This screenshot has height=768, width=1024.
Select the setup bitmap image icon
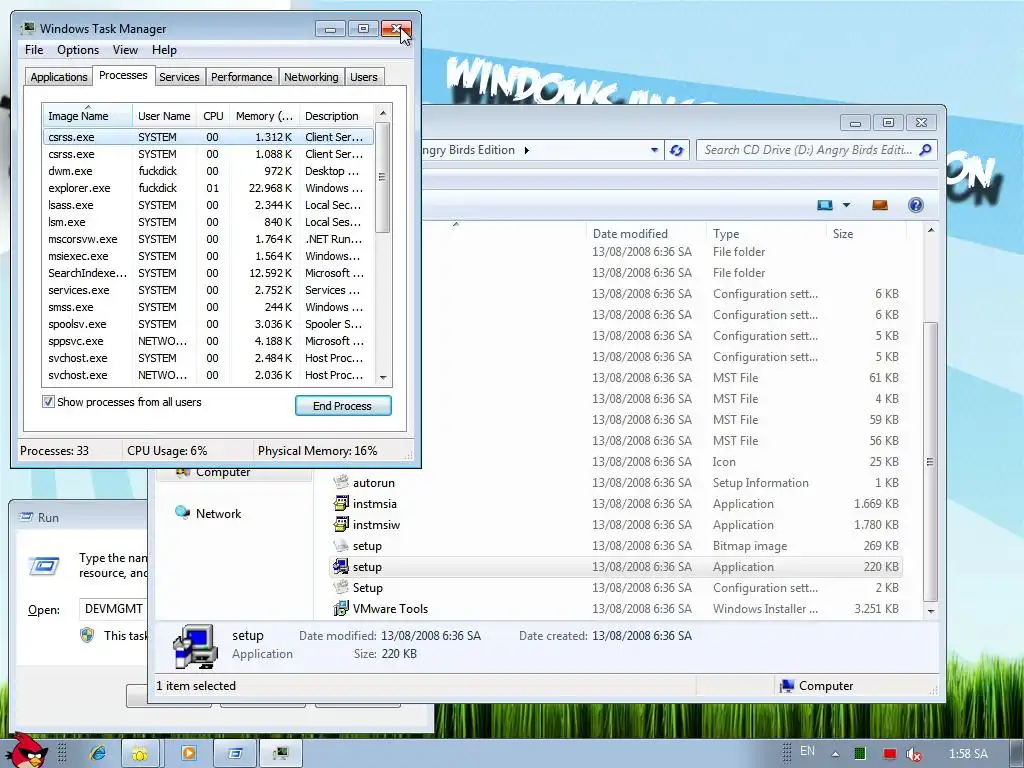(341, 545)
